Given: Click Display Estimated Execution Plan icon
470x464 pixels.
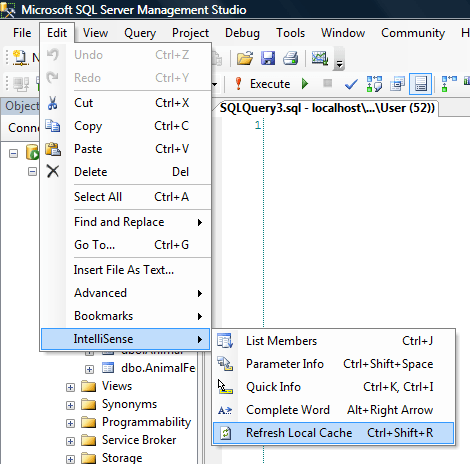Looking at the screenshot, I should pos(374,84).
